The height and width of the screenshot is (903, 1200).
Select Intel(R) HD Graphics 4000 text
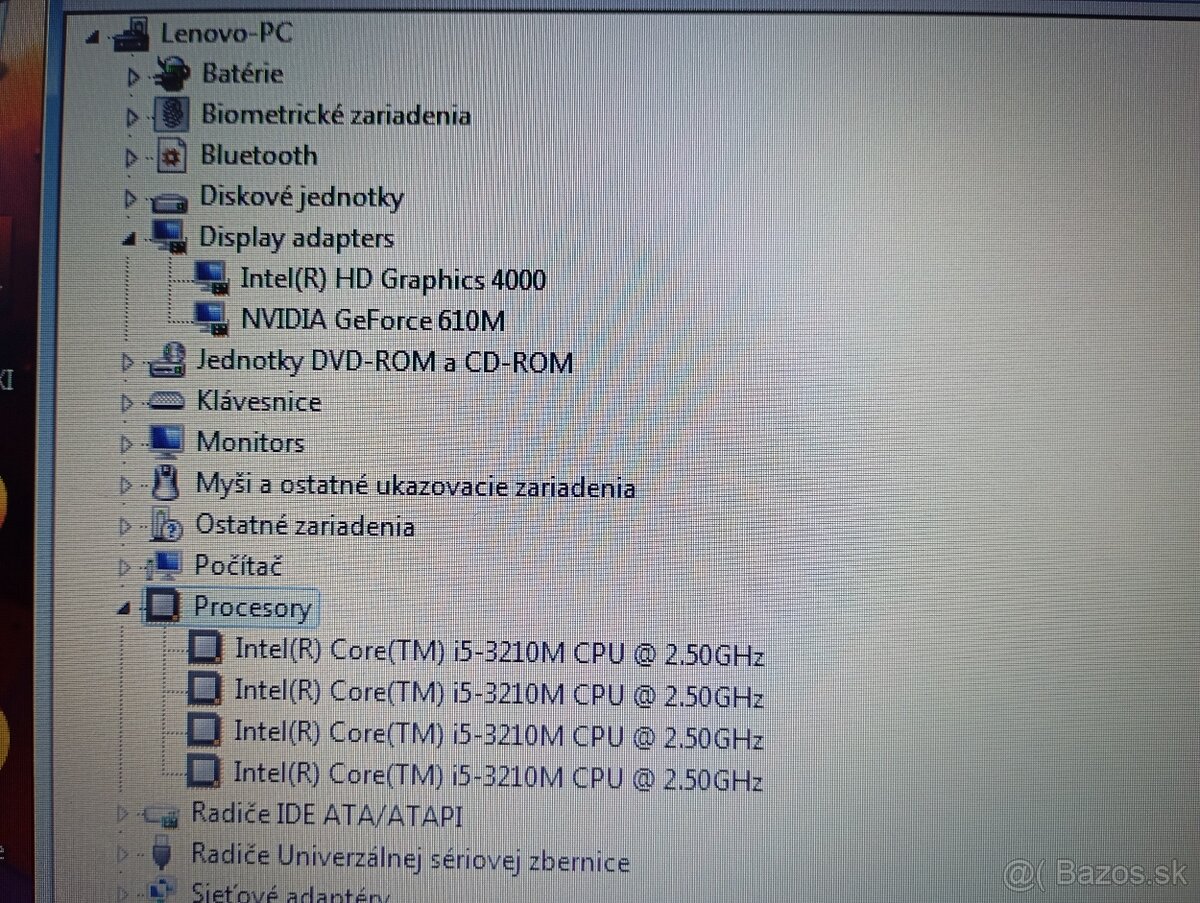(394, 279)
